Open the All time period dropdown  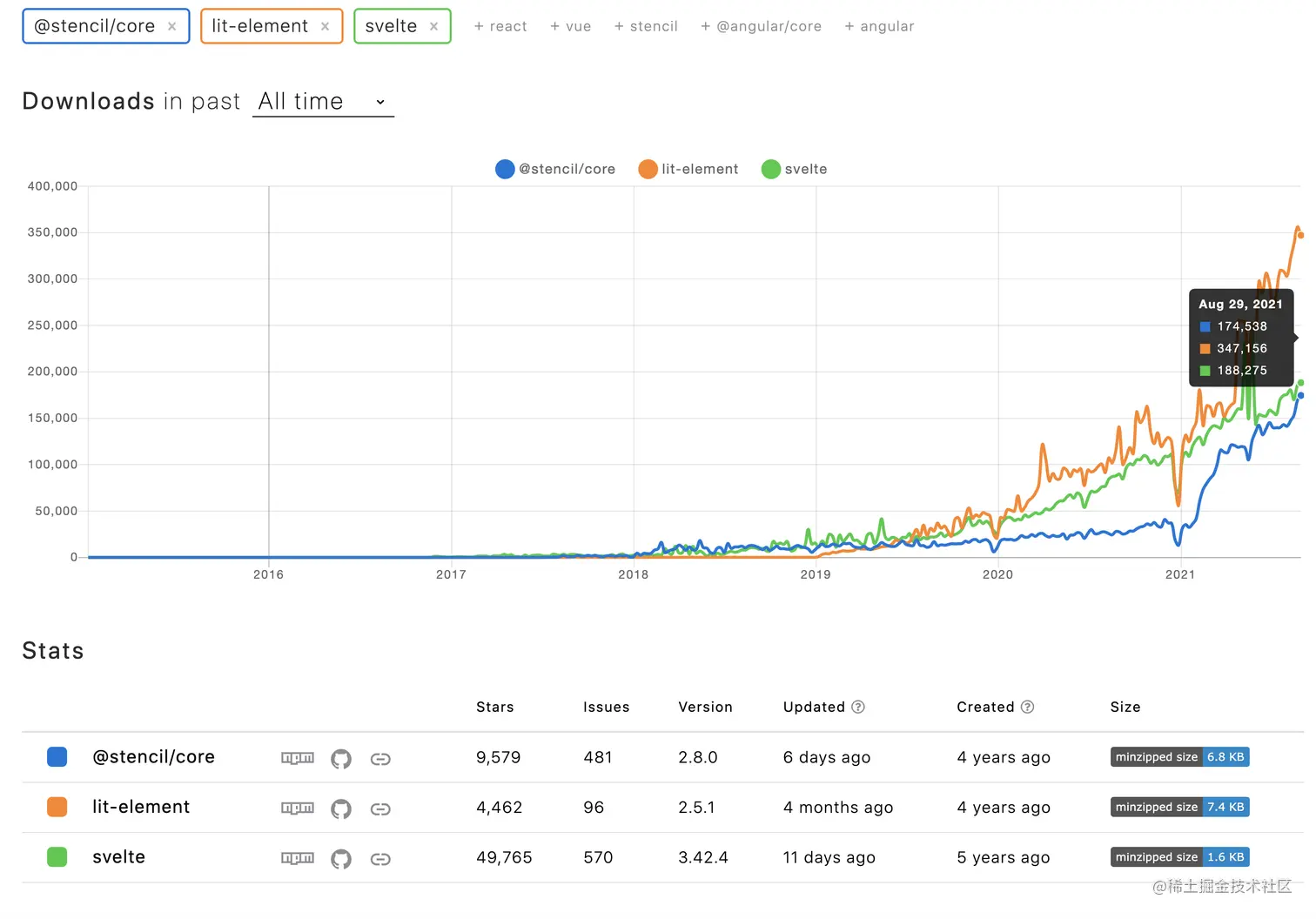pos(323,102)
